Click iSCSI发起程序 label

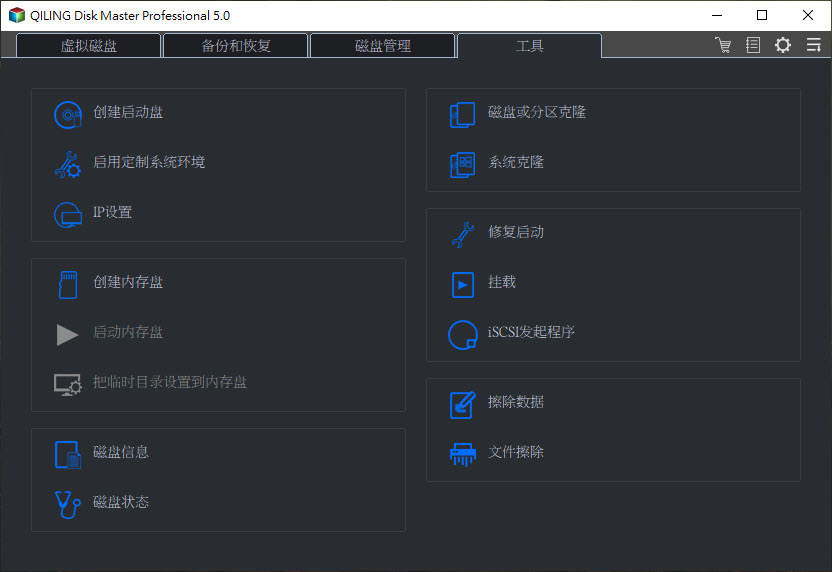[x=531, y=332]
